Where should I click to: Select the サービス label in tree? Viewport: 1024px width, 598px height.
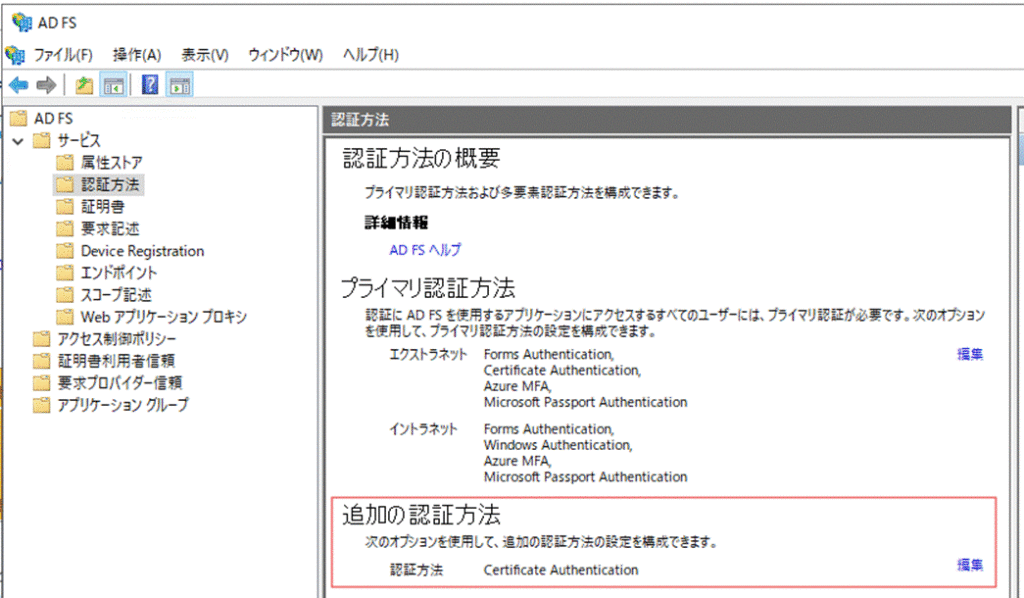[x=79, y=140]
